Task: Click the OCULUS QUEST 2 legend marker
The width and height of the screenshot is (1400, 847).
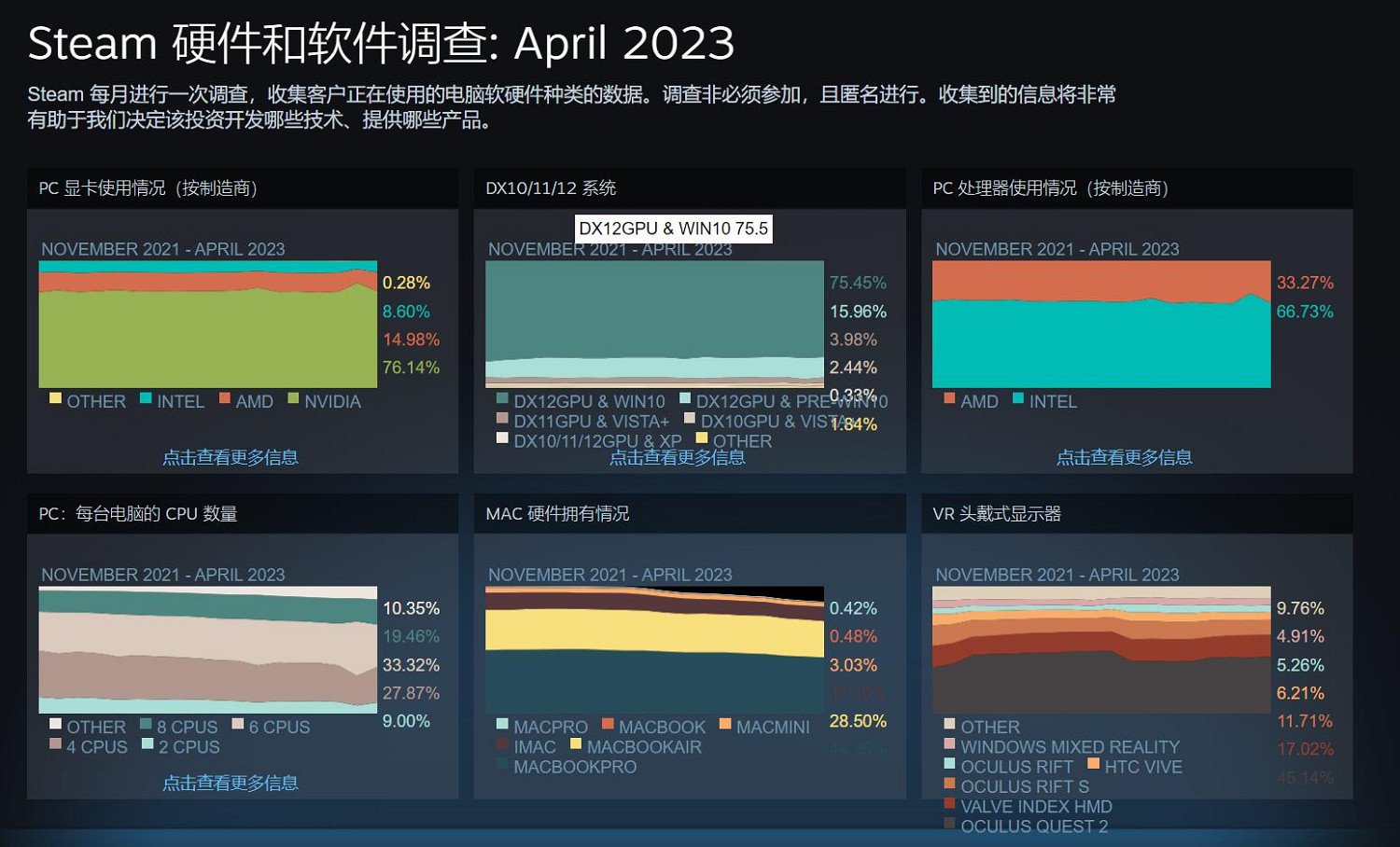Action: (x=948, y=825)
